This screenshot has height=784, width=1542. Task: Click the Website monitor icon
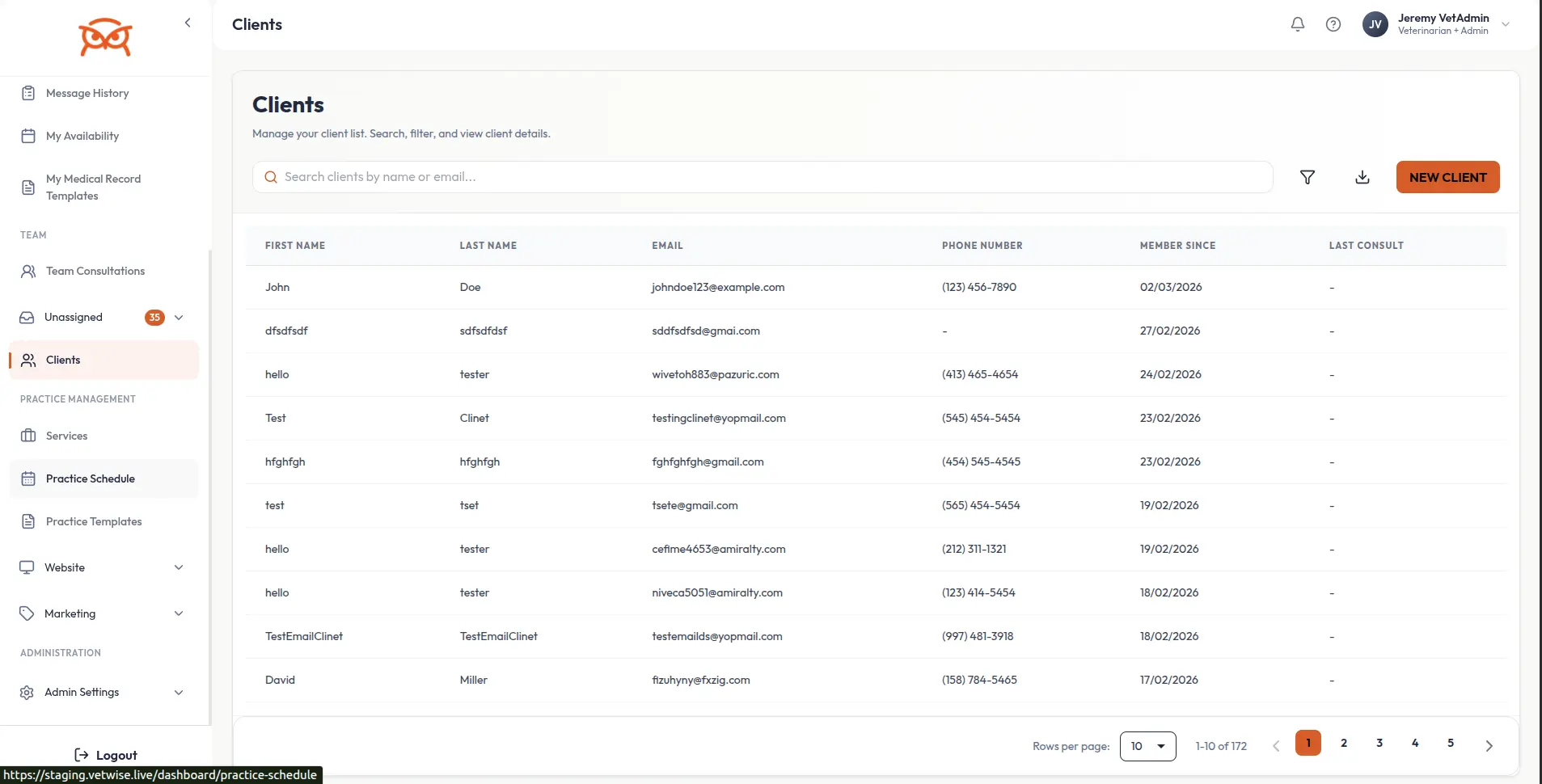(27, 567)
